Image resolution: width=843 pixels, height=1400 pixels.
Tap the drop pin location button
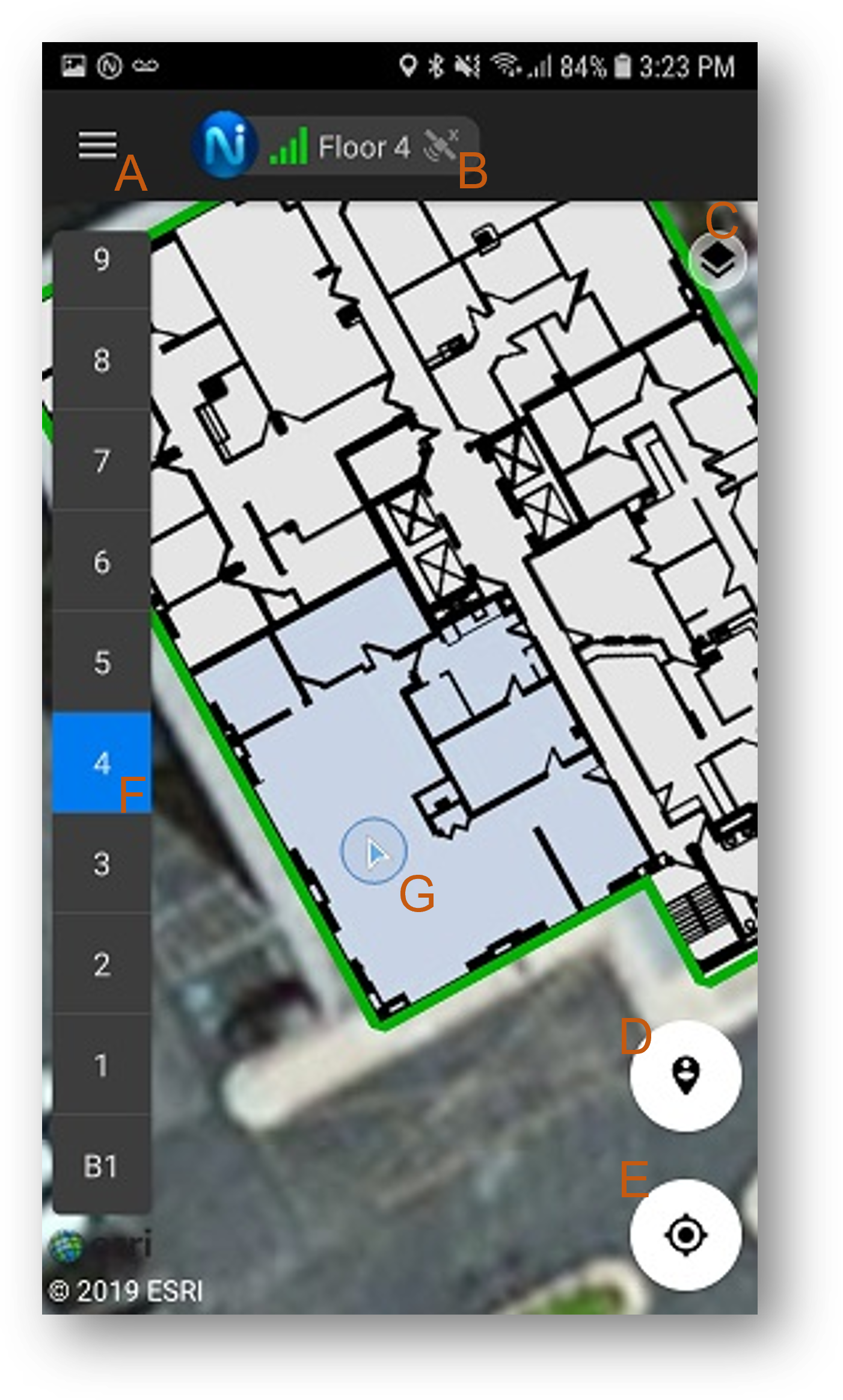point(685,1075)
